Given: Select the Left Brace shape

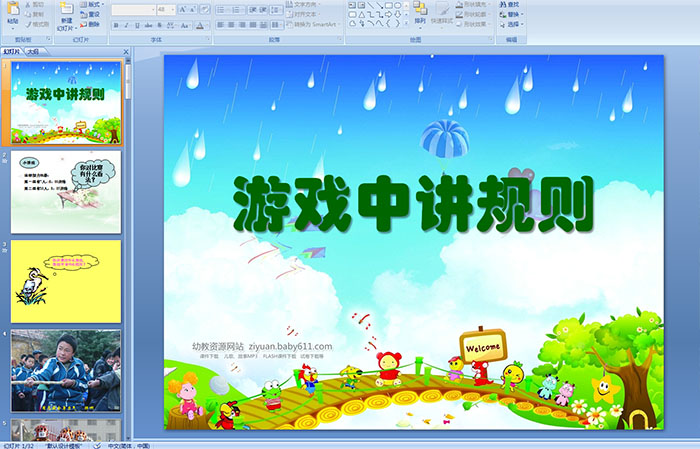Looking at the screenshot, I should (388, 24).
